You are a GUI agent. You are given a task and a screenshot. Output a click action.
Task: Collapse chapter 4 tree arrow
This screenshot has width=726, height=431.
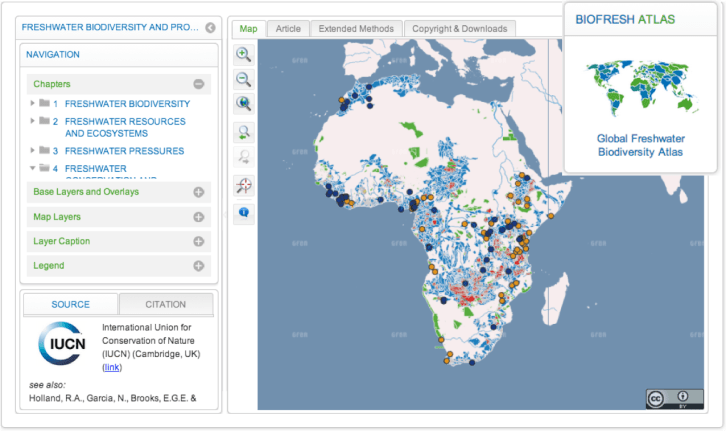click(x=32, y=168)
